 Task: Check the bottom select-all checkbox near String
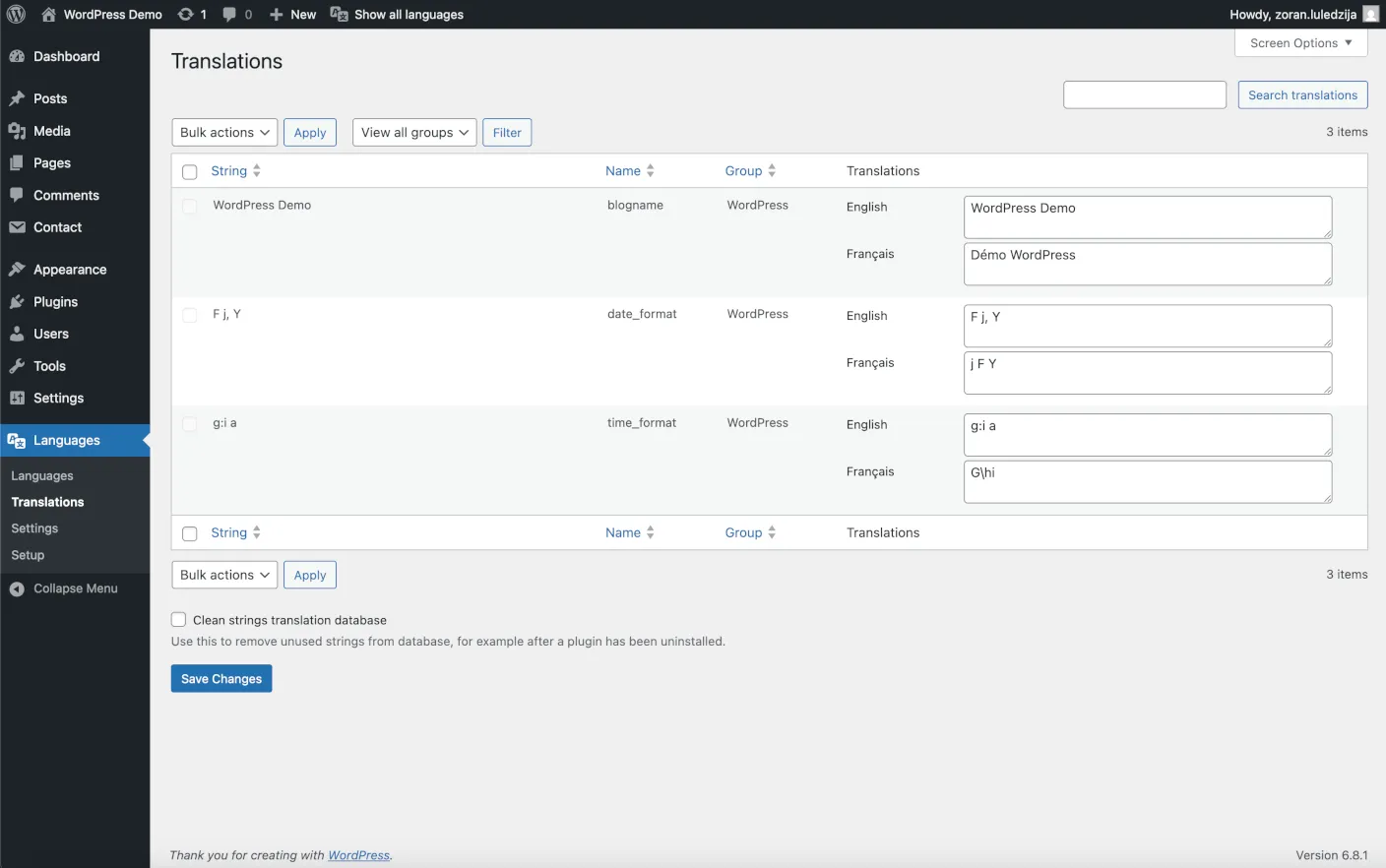pyautogui.click(x=190, y=534)
